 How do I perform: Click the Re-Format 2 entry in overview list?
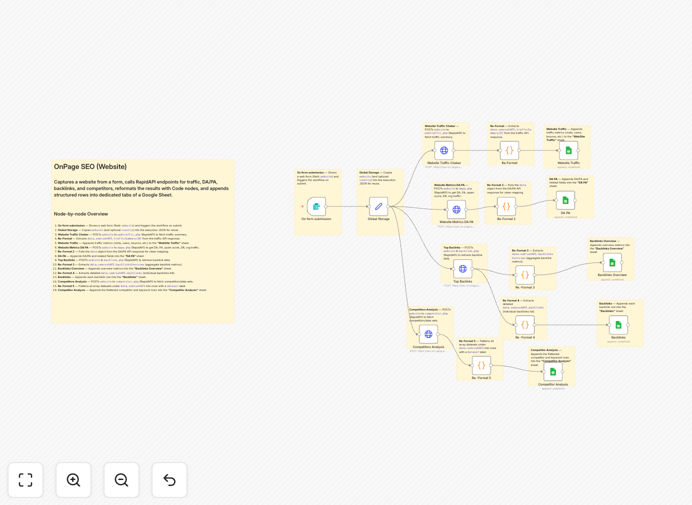pos(113,252)
